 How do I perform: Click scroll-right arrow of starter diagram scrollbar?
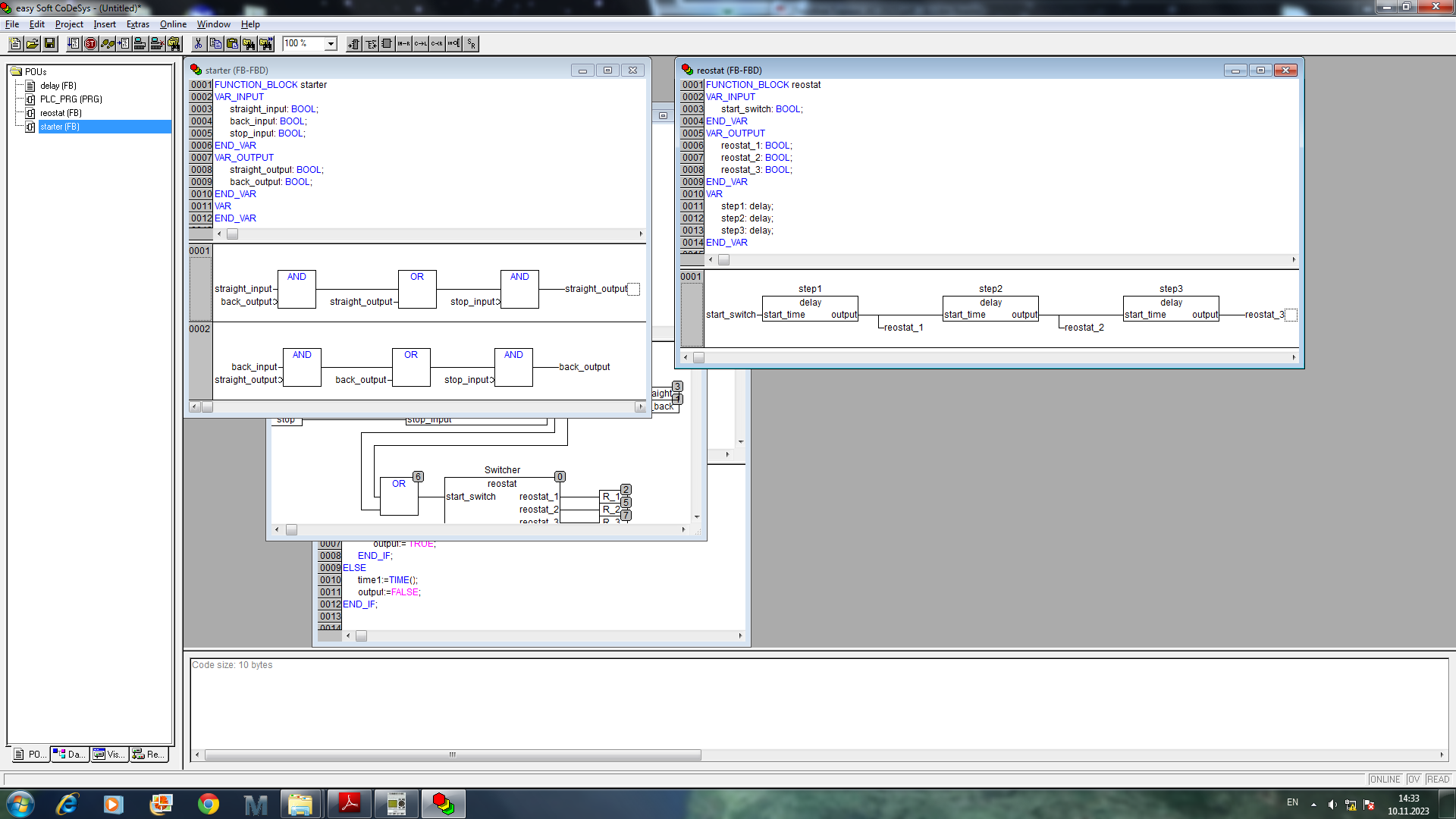click(640, 407)
